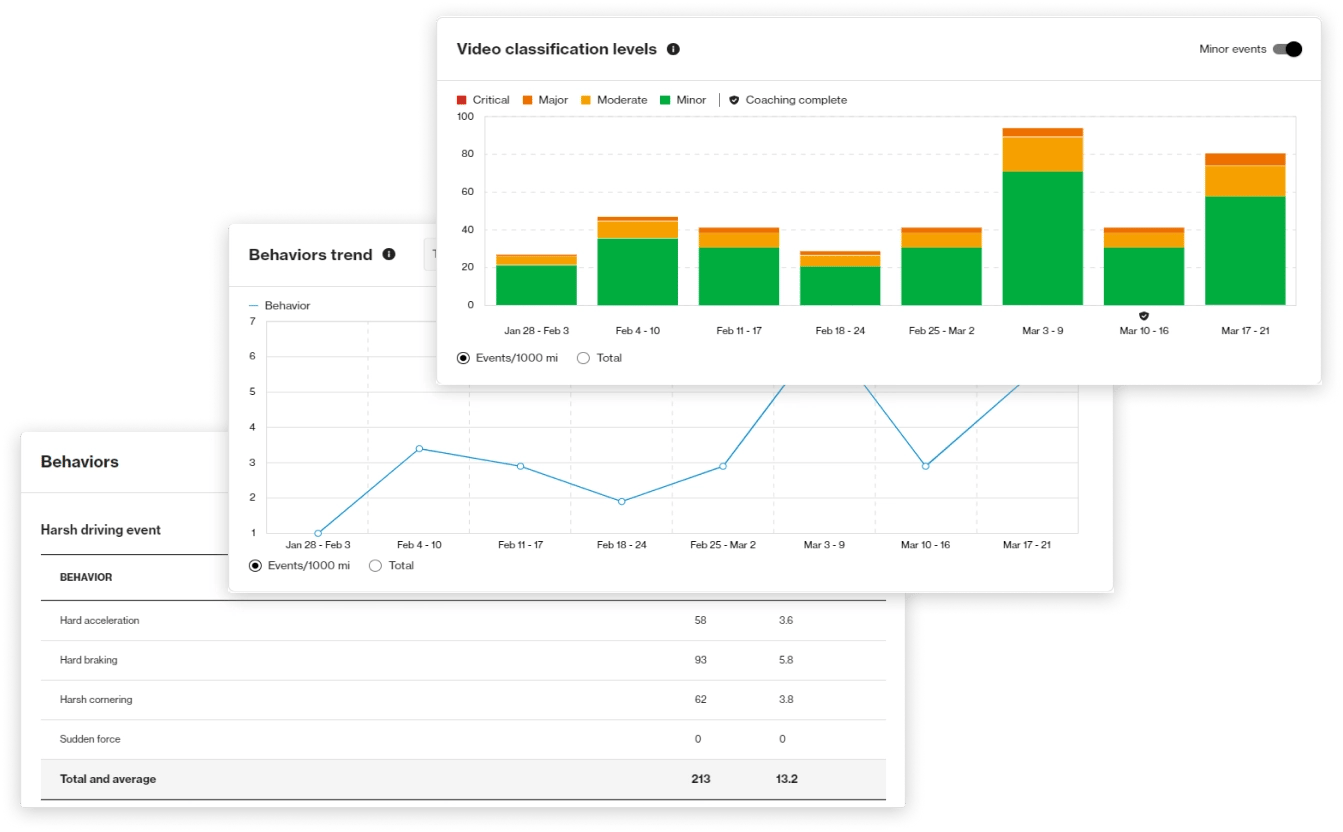
Task: Click the Moderate yellow legend icon
Action: 586,100
